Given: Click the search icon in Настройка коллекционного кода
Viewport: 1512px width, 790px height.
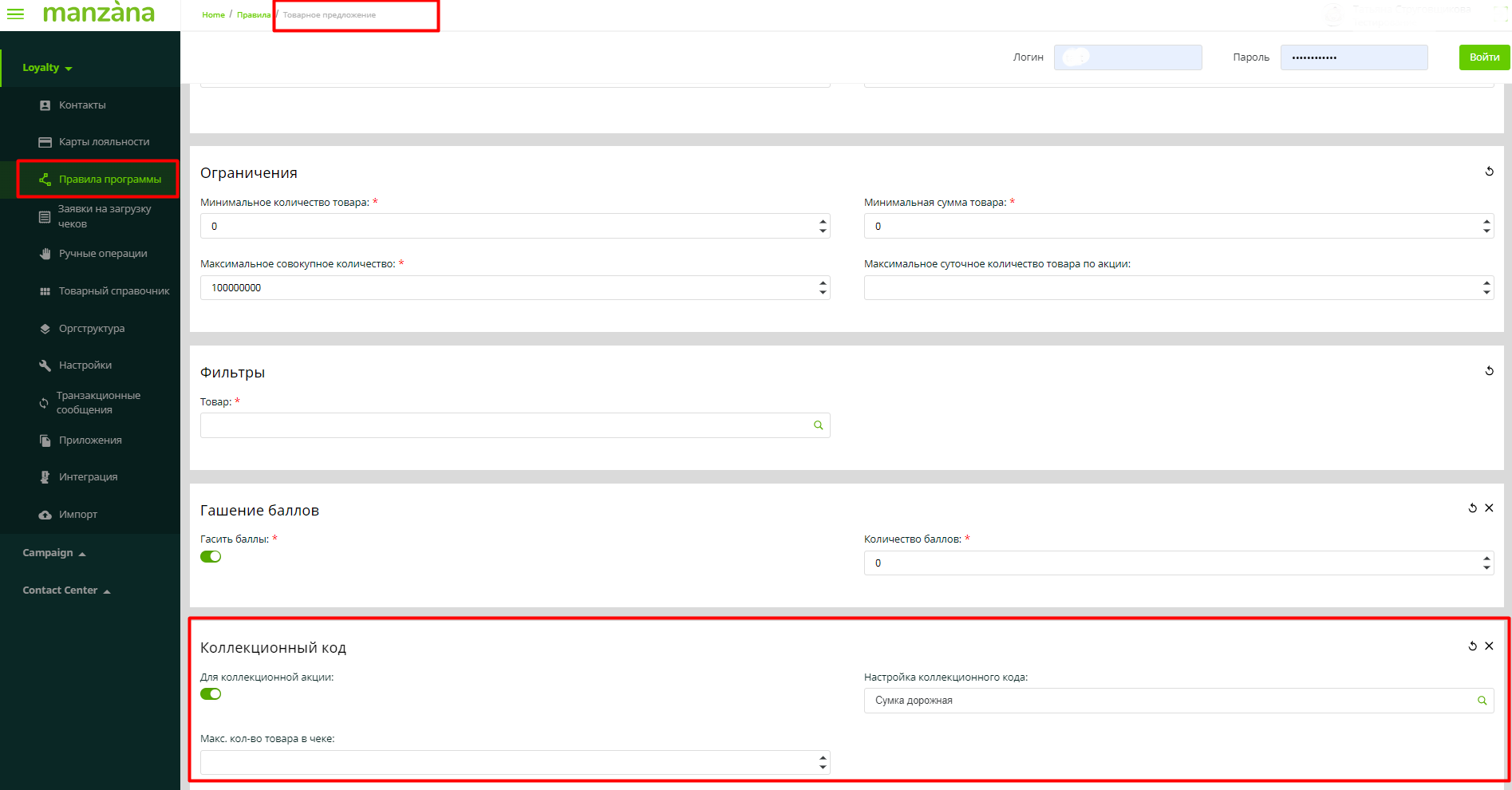Looking at the screenshot, I should coord(1482,701).
